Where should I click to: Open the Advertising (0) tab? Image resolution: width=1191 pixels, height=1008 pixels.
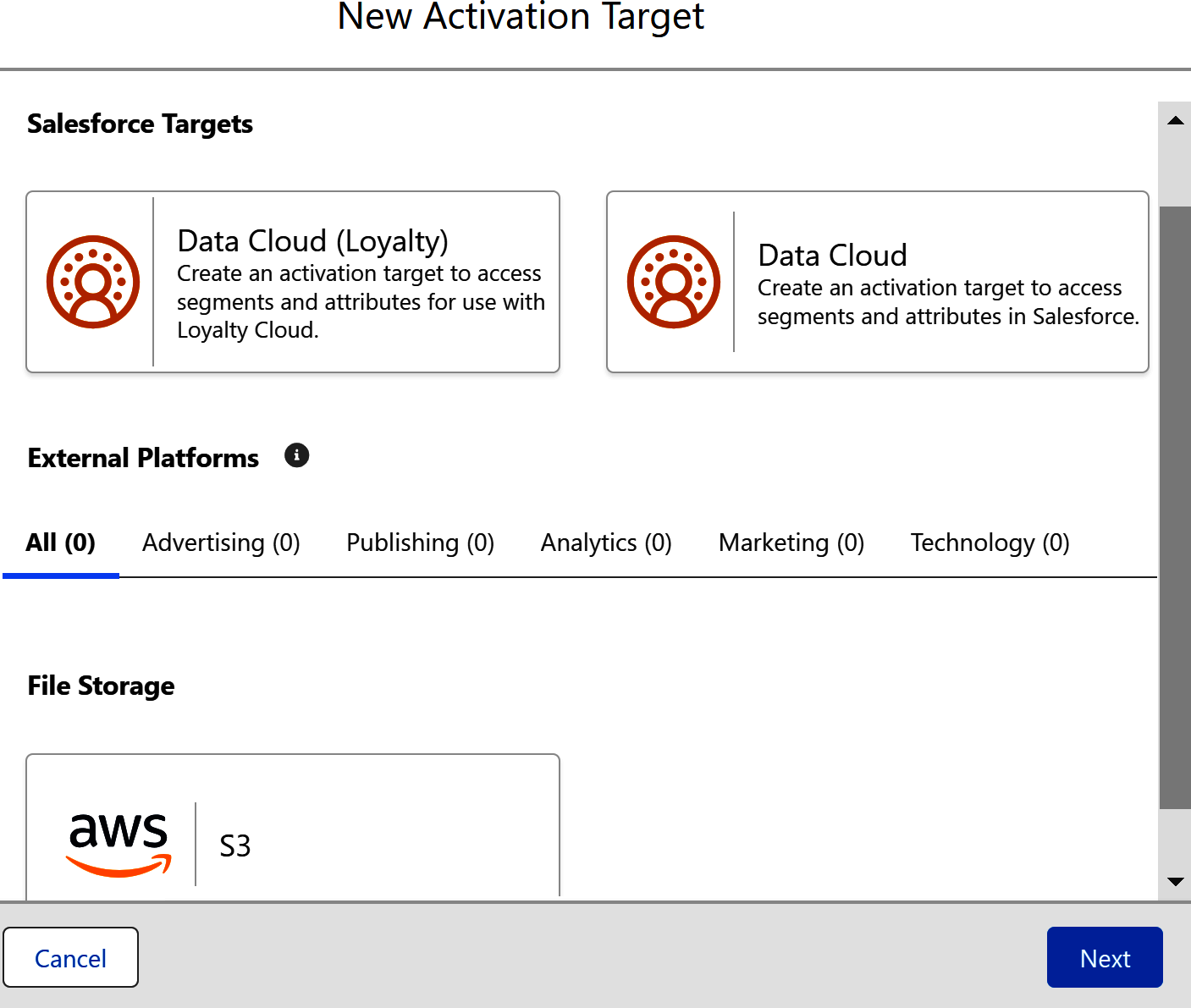221,543
